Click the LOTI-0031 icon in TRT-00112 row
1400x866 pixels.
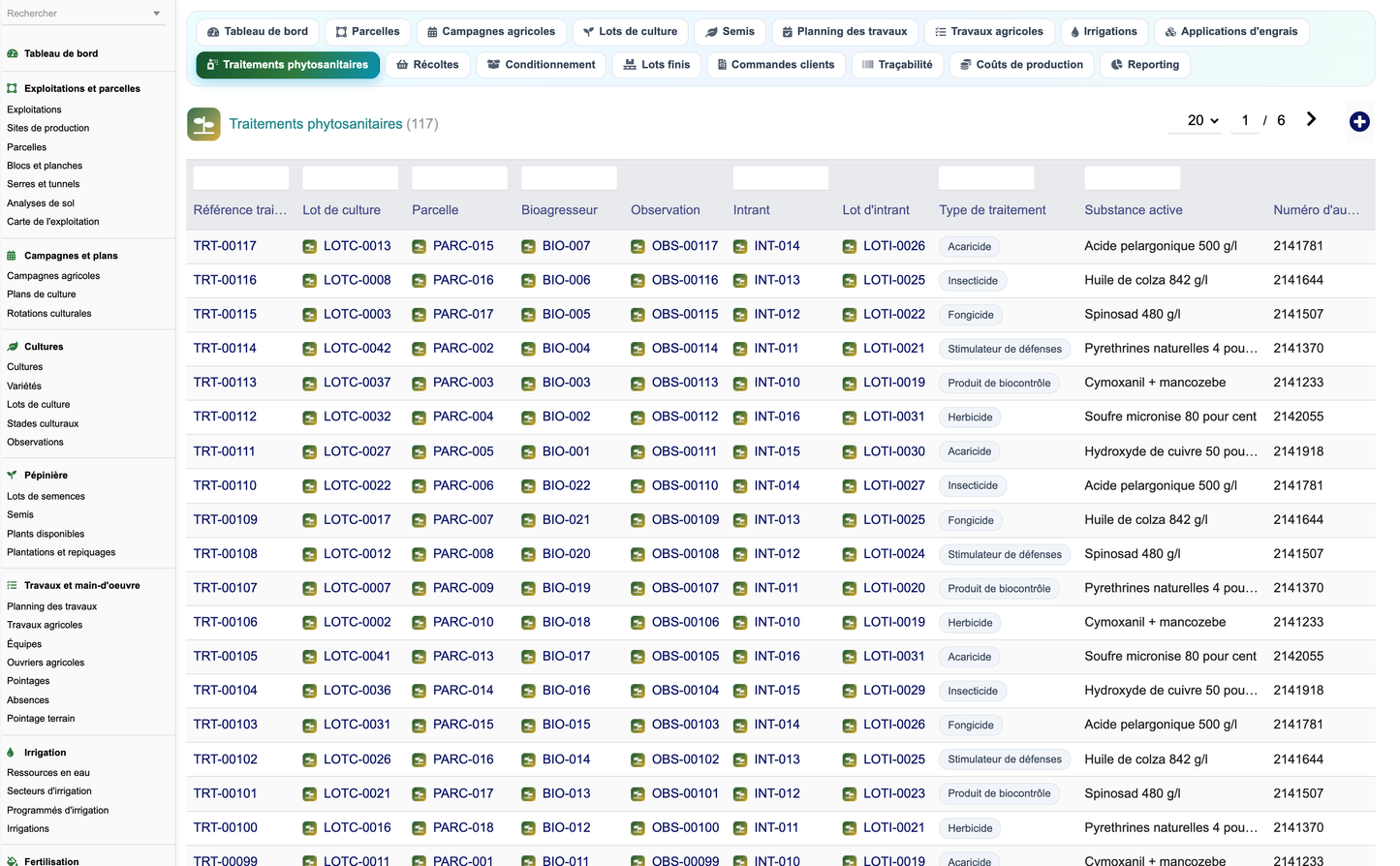coord(850,417)
